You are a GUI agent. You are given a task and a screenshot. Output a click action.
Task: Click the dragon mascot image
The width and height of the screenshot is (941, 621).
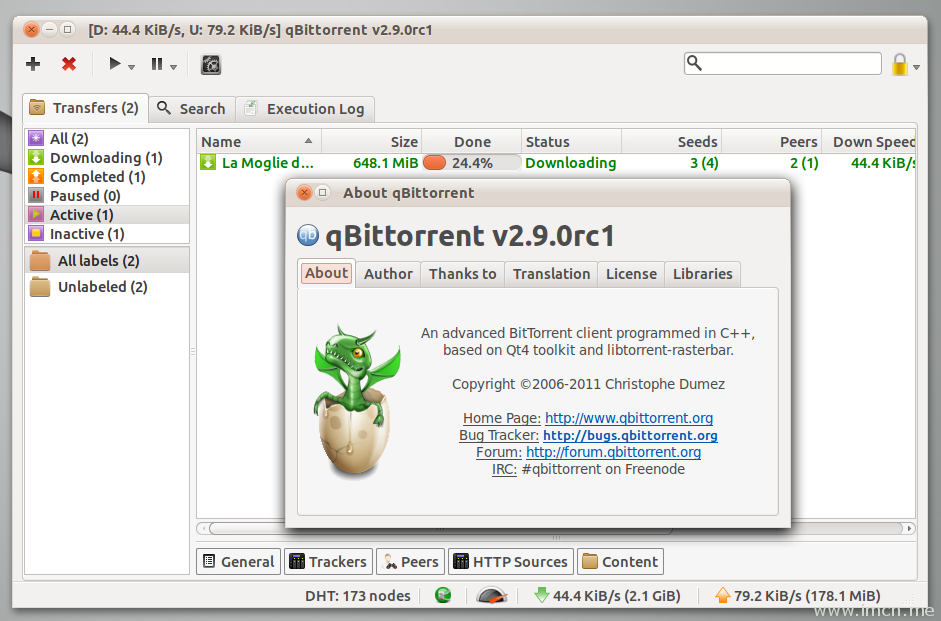356,401
